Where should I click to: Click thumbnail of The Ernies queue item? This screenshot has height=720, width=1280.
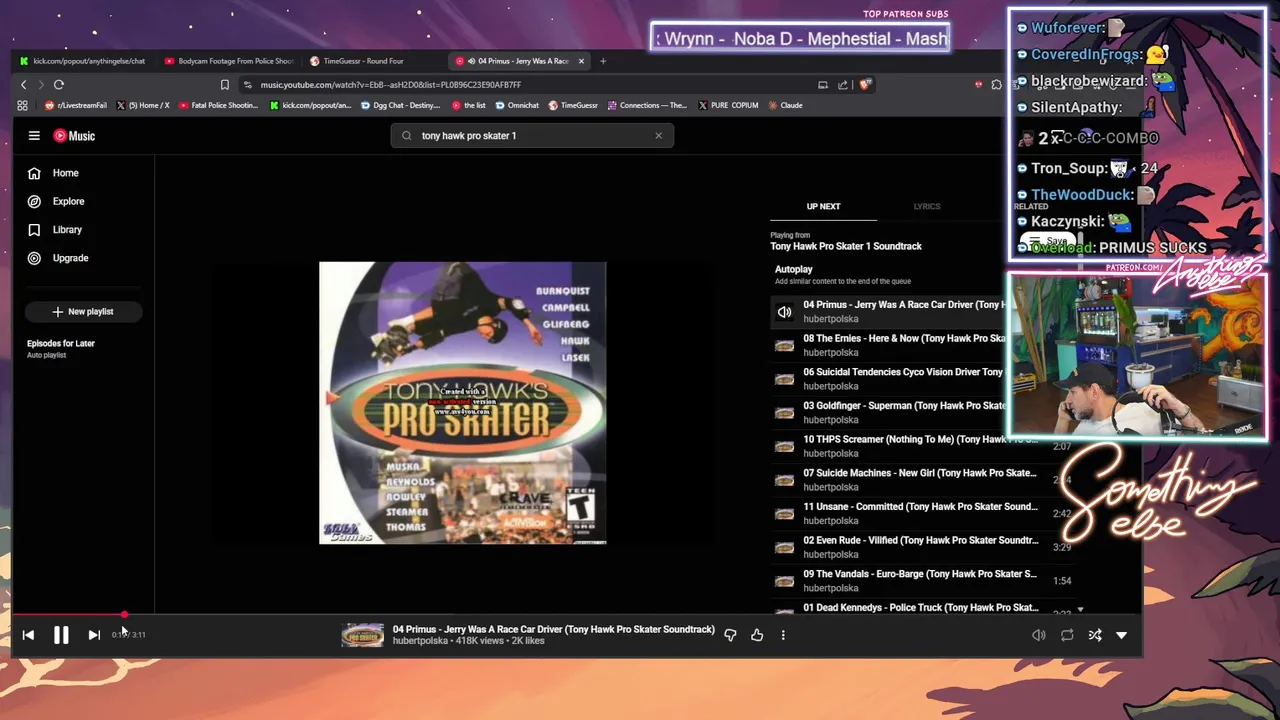click(x=785, y=345)
